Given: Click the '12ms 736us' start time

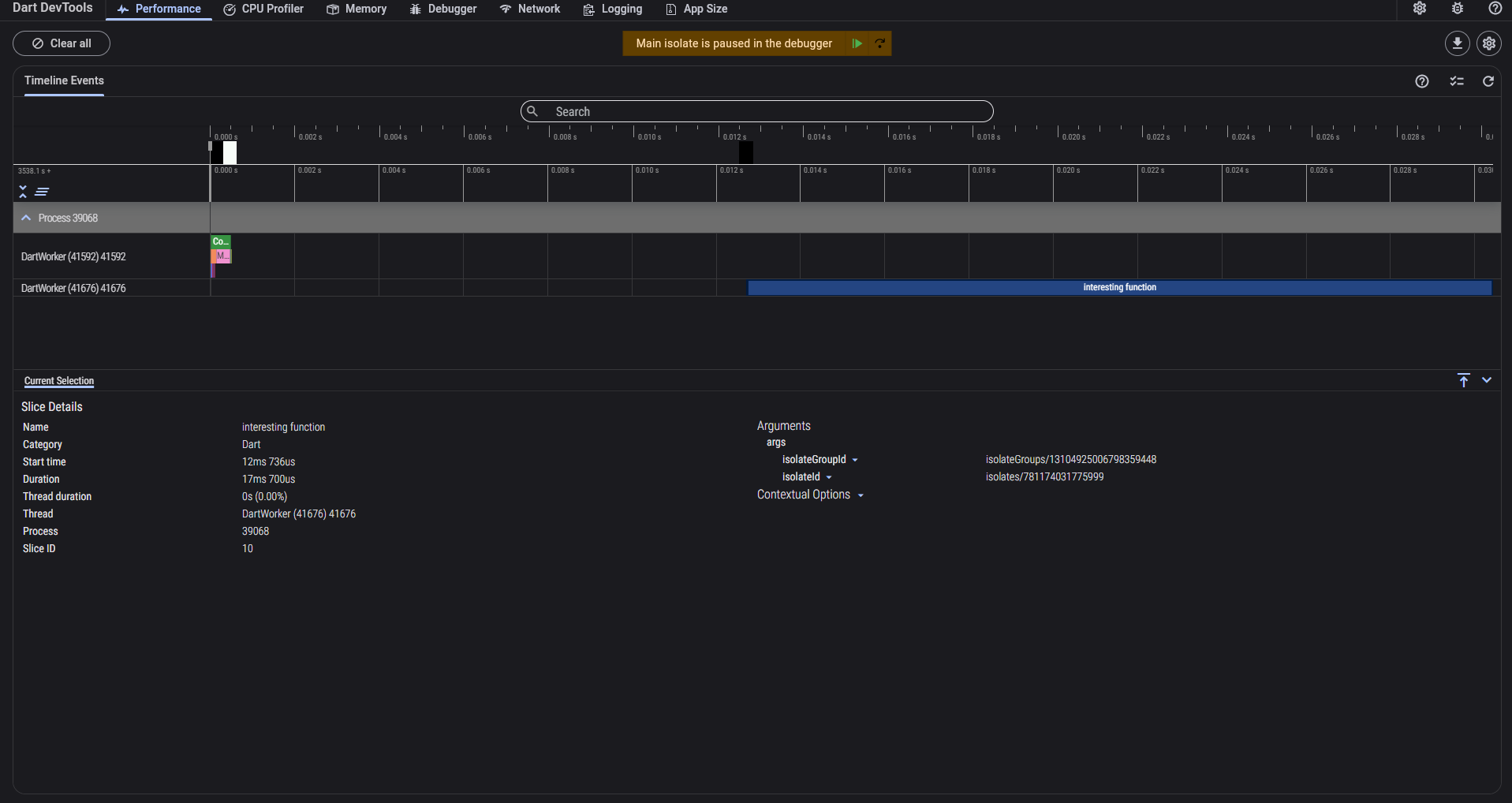Looking at the screenshot, I should [268, 461].
